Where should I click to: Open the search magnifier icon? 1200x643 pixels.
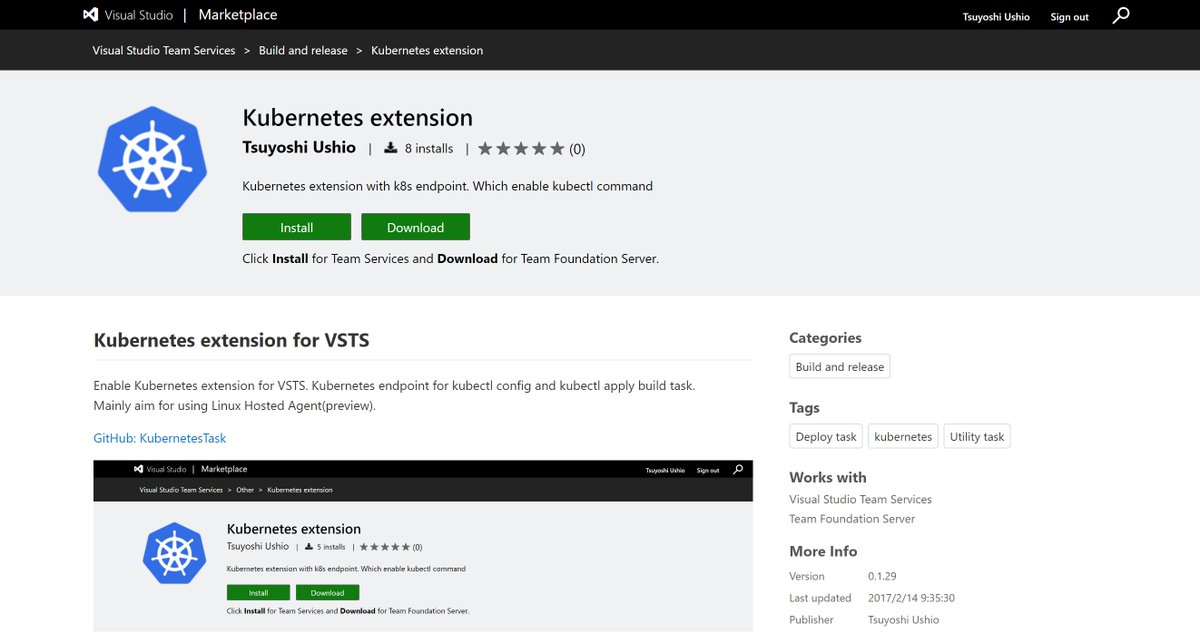coord(1122,15)
